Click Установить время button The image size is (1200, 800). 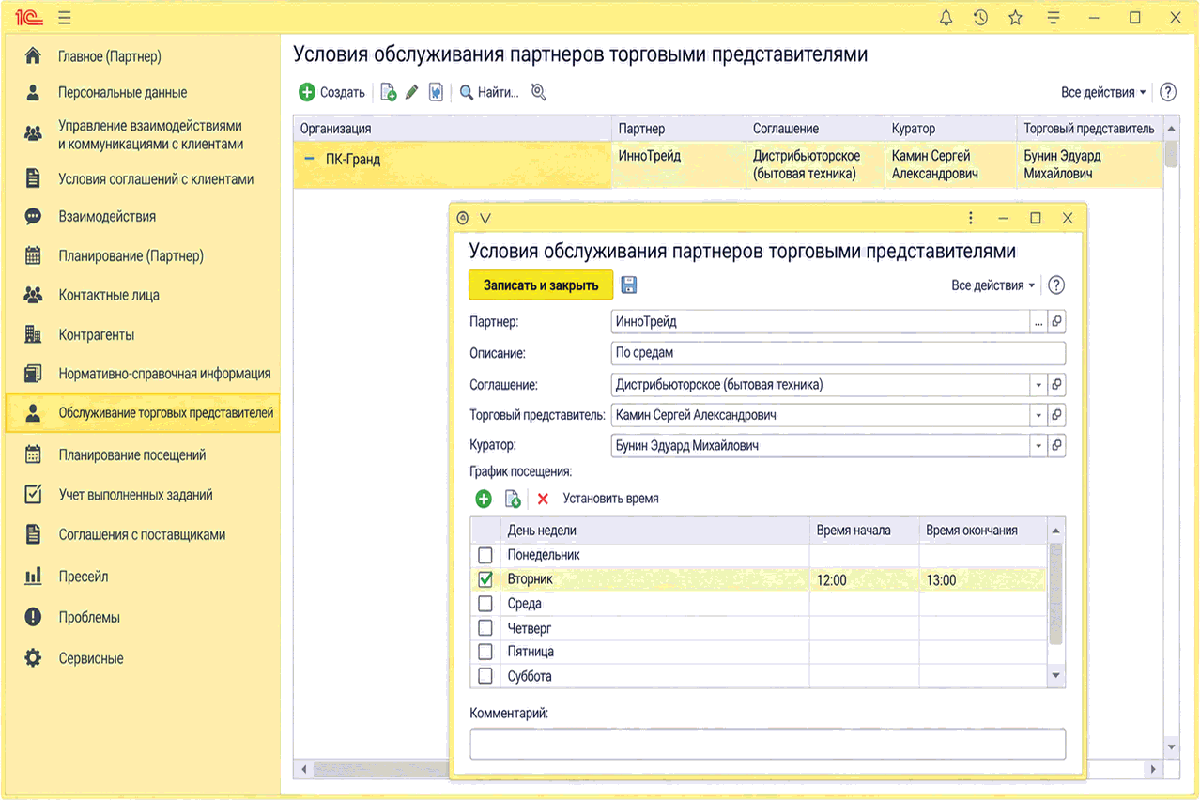point(610,498)
